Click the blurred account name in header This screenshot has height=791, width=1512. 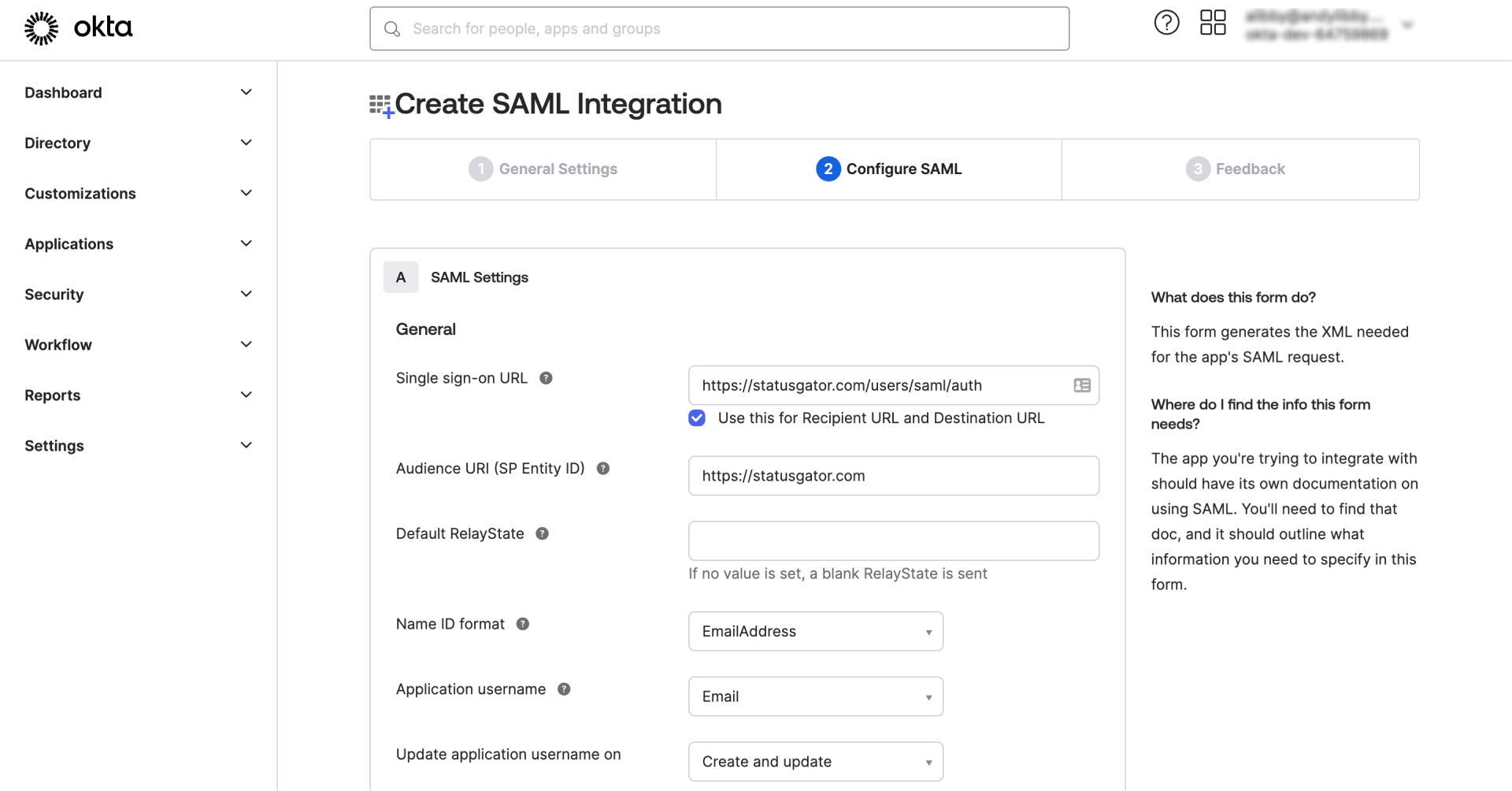click(1316, 25)
